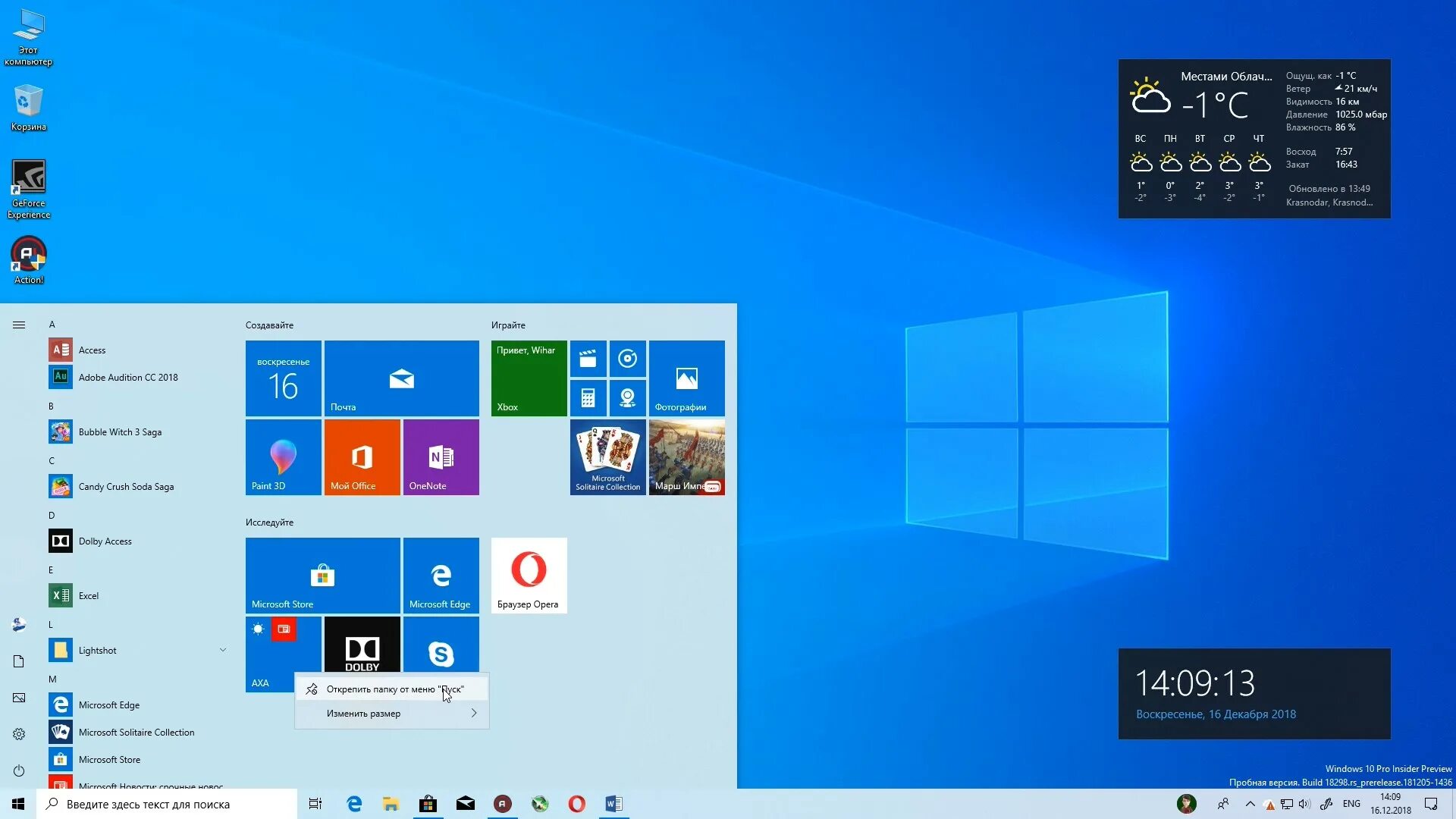The image size is (1456, 819).
Task: Open the OneNote tile
Action: (441, 457)
